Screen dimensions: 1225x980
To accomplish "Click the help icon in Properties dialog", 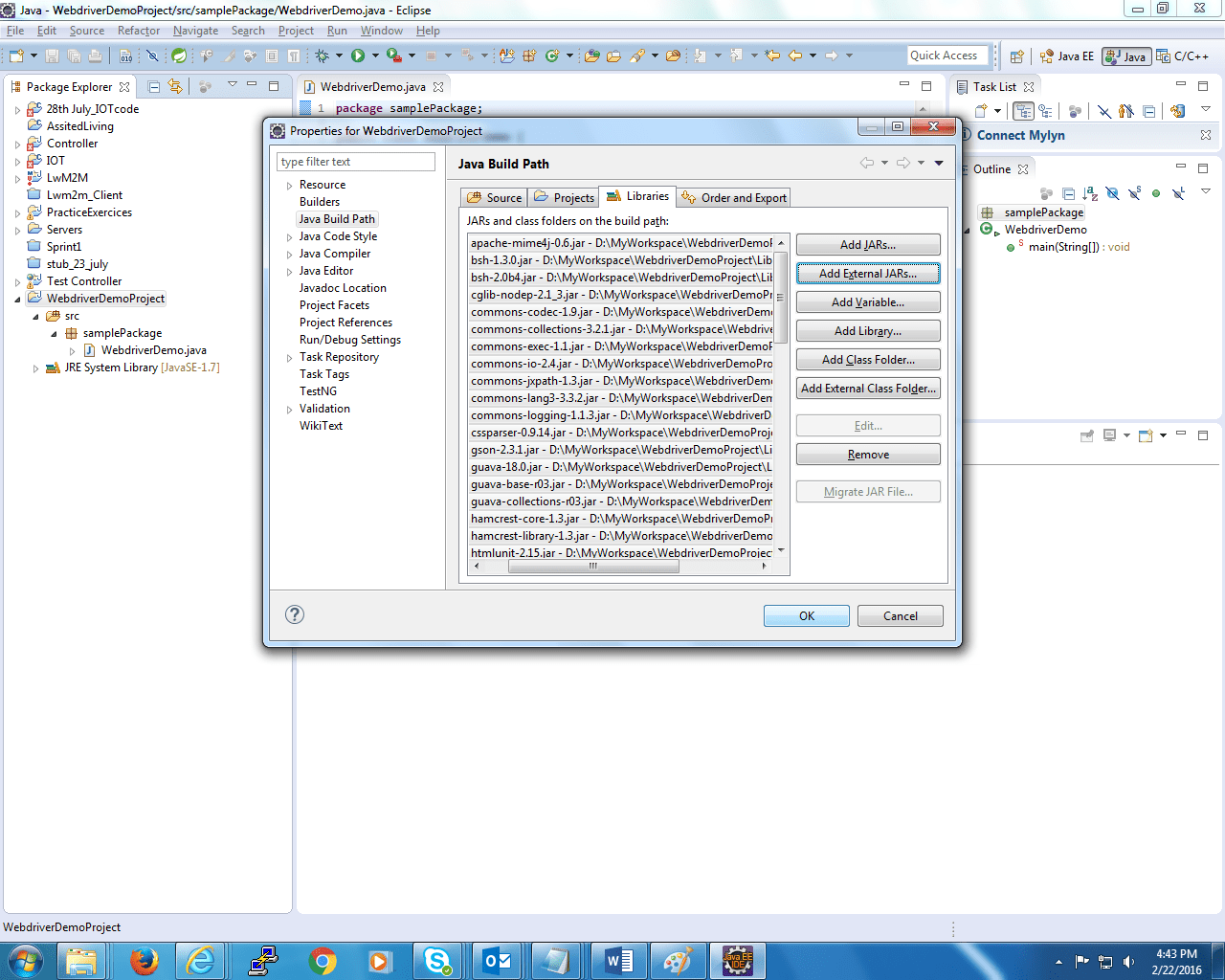I will [295, 614].
